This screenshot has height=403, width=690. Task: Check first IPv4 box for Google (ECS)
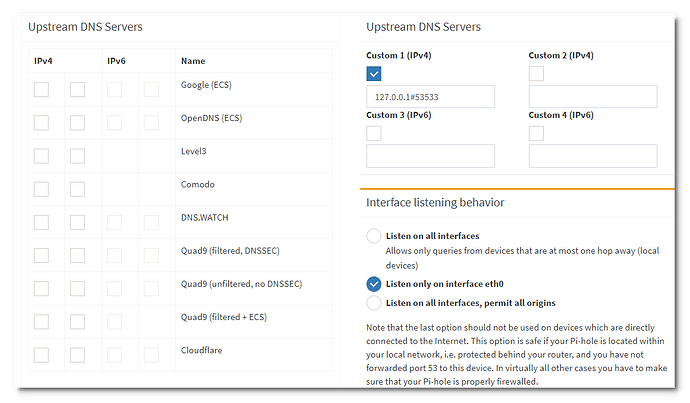pos(41,90)
